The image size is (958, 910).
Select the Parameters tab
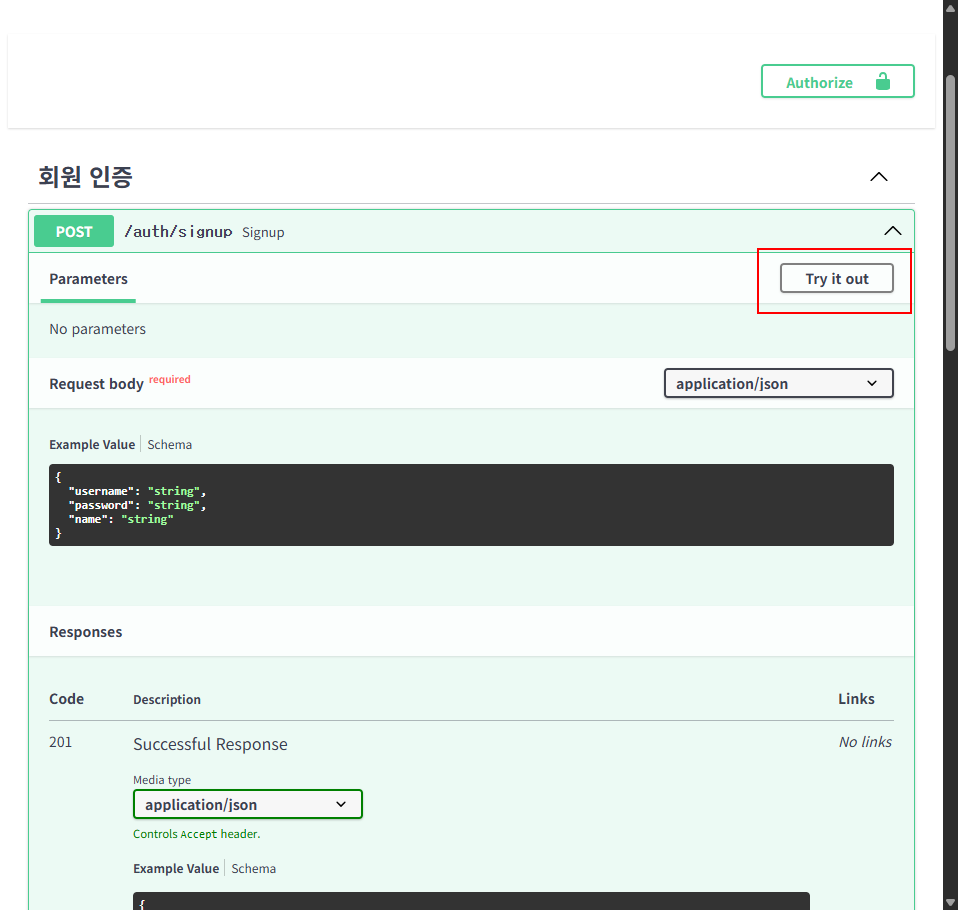pos(89,279)
